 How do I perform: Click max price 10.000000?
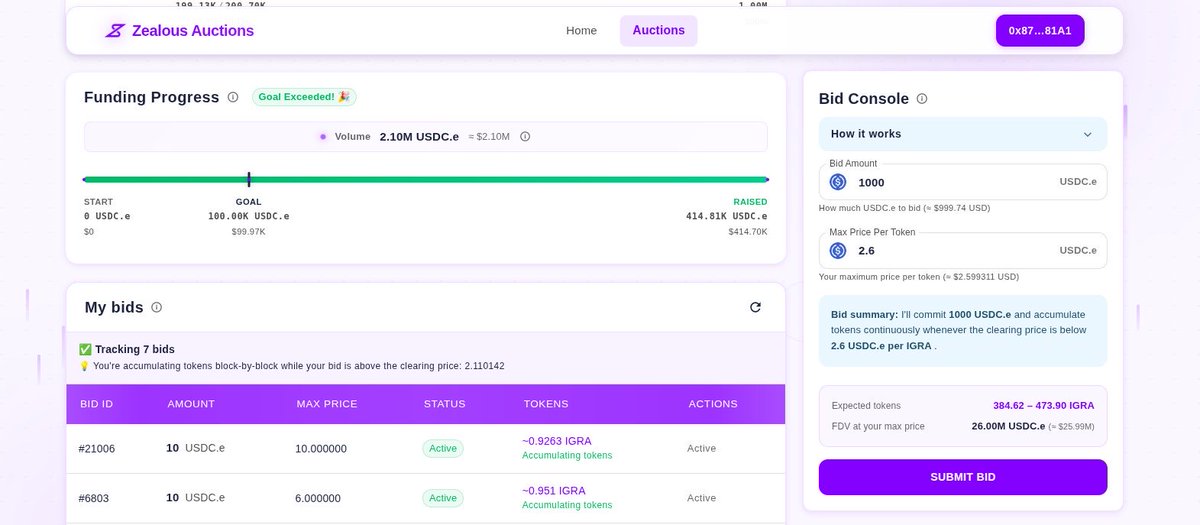point(321,449)
